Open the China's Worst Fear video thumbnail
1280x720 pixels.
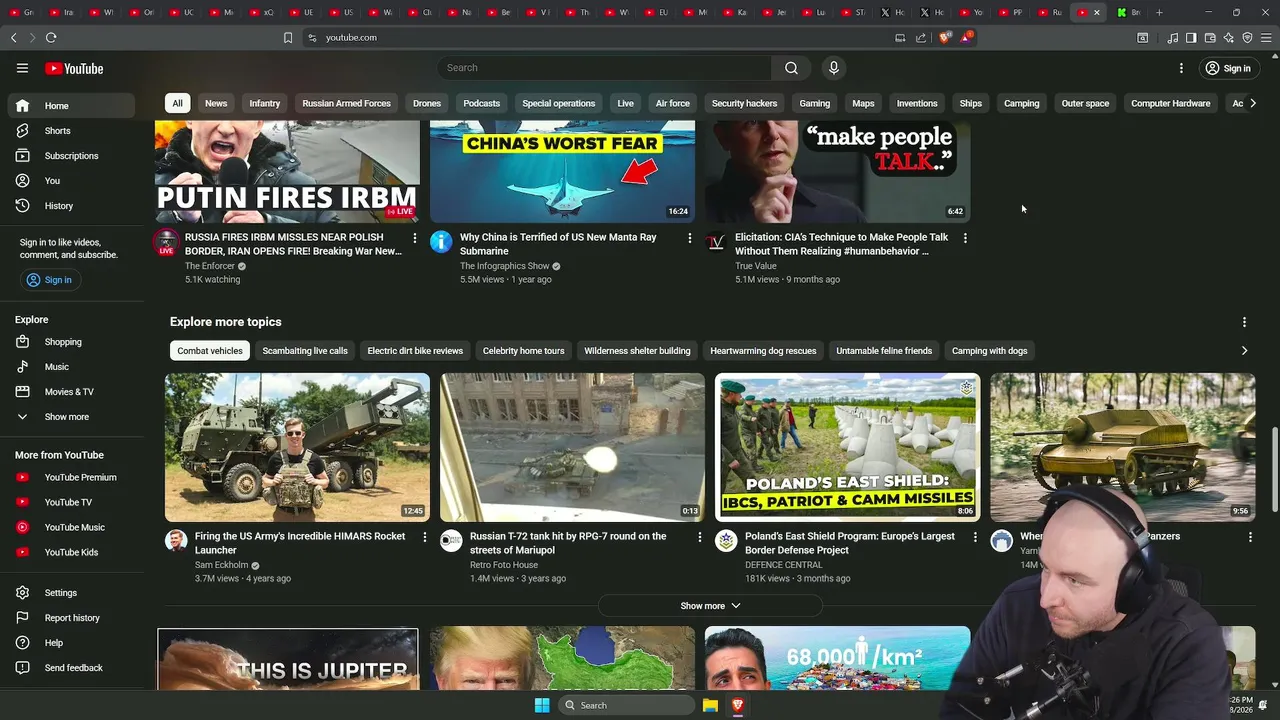tap(562, 171)
